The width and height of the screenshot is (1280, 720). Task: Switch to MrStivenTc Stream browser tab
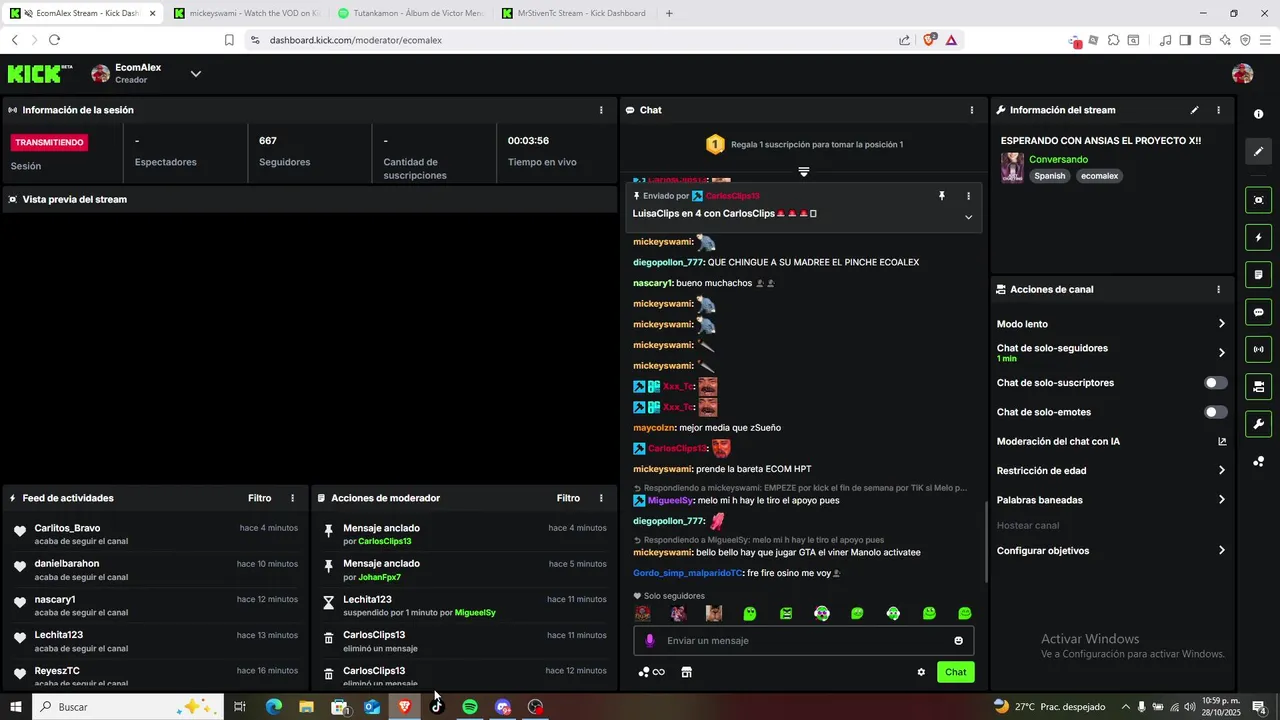(x=575, y=13)
